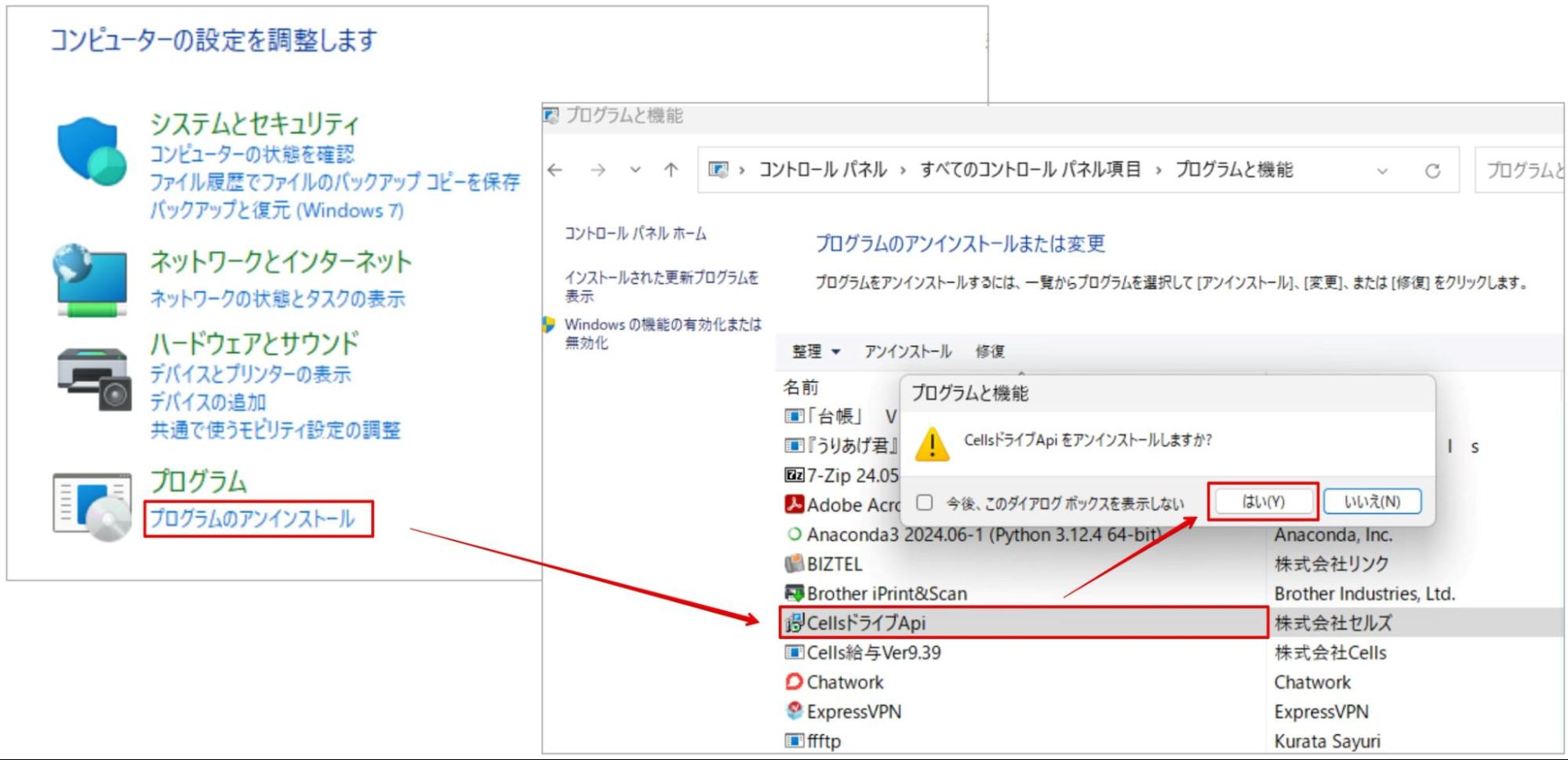Click the Hardware and Sound printer icon
Screen dimensions: 1568x760
coord(93,379)
